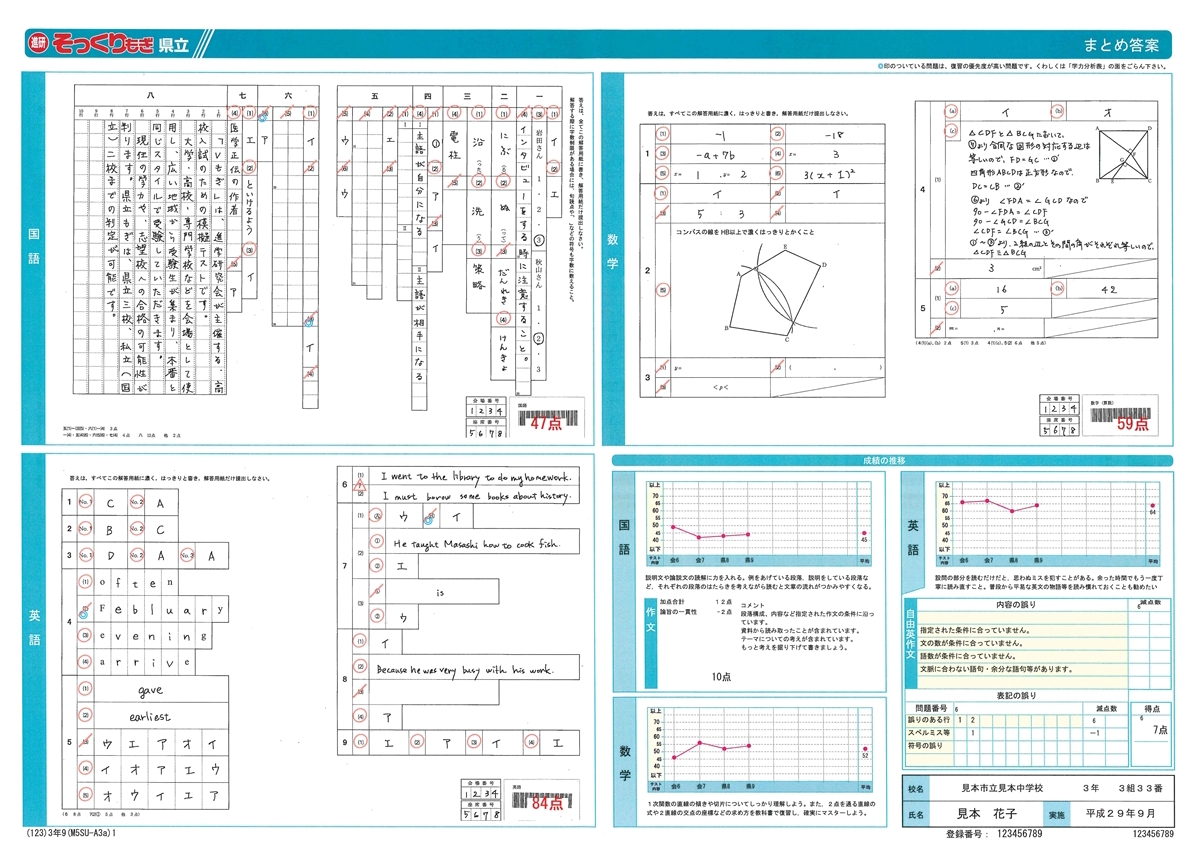Click the 氏名 label in the info box
The width and height of the screenshot is (1200, 849).
tap(917, 813)
